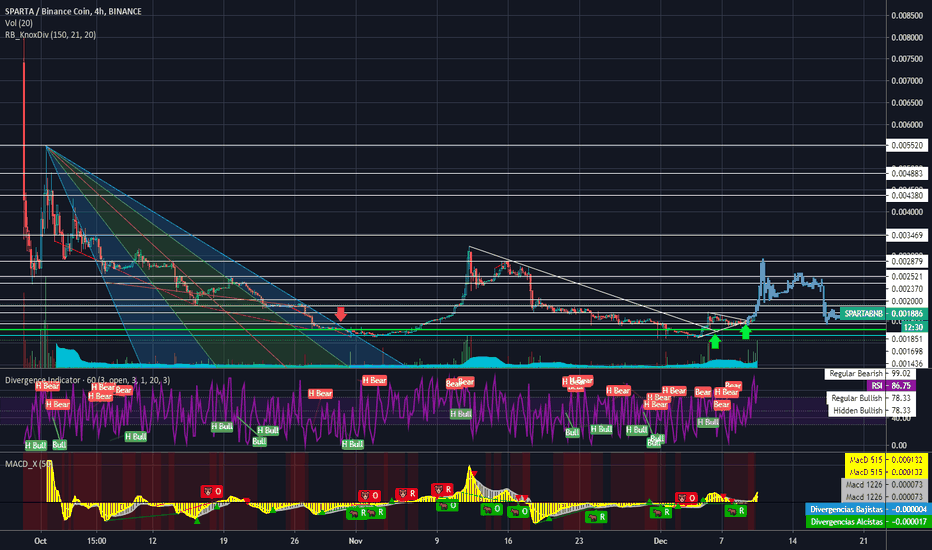
Task: Click the RSI pane 0.00 scale value
Action: [899, 445]
